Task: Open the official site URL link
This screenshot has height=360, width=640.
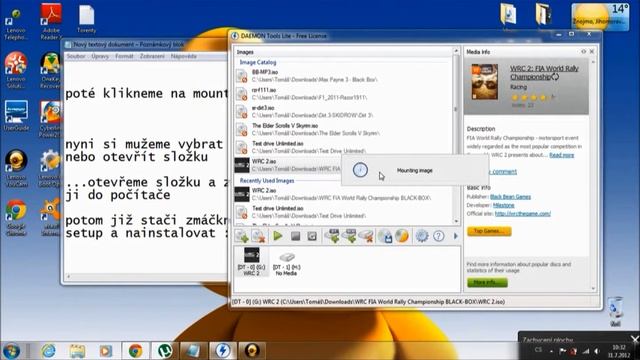Action: [522, 213]
